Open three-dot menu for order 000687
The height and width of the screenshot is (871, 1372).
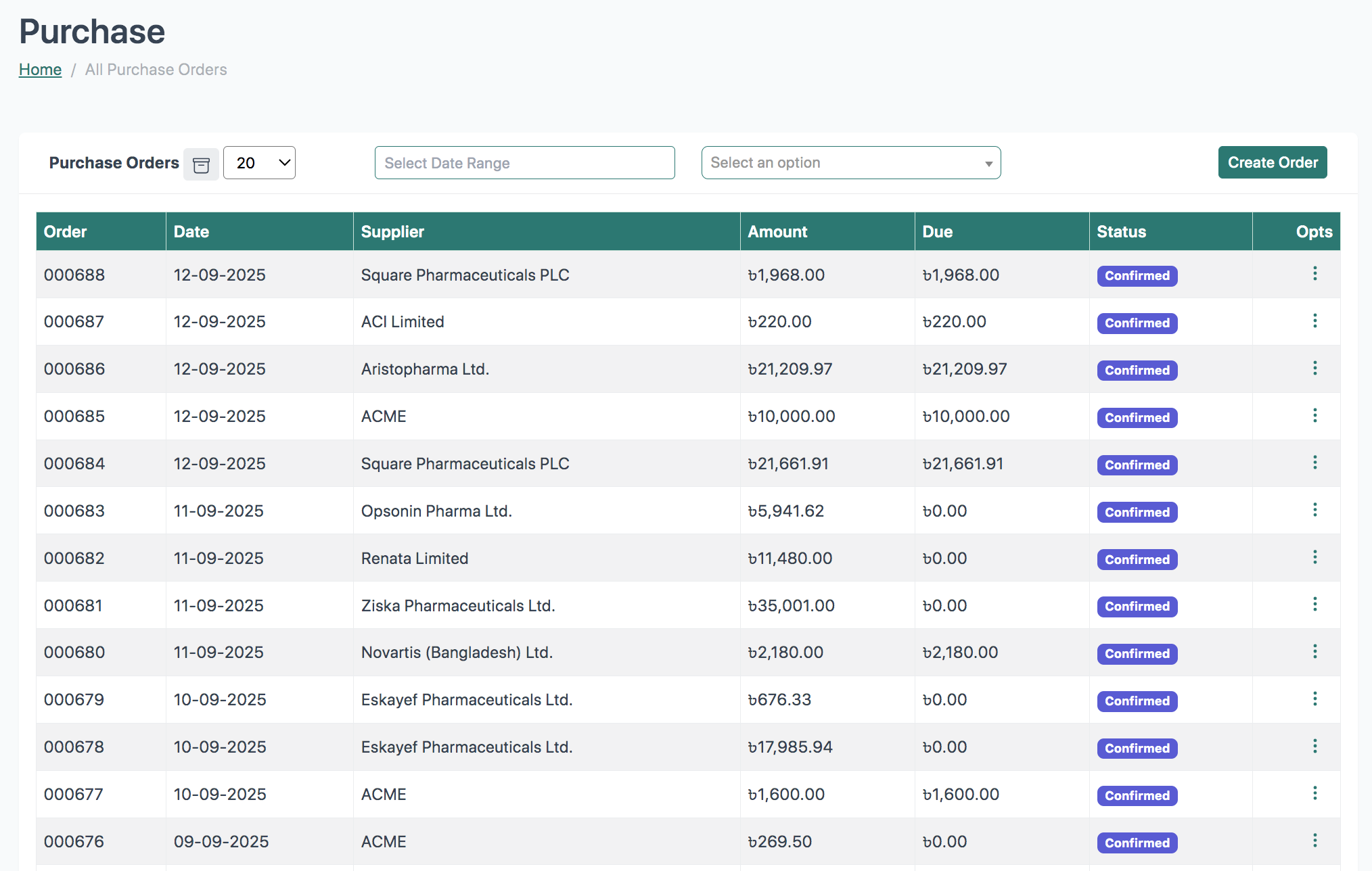click(1314, 321)
